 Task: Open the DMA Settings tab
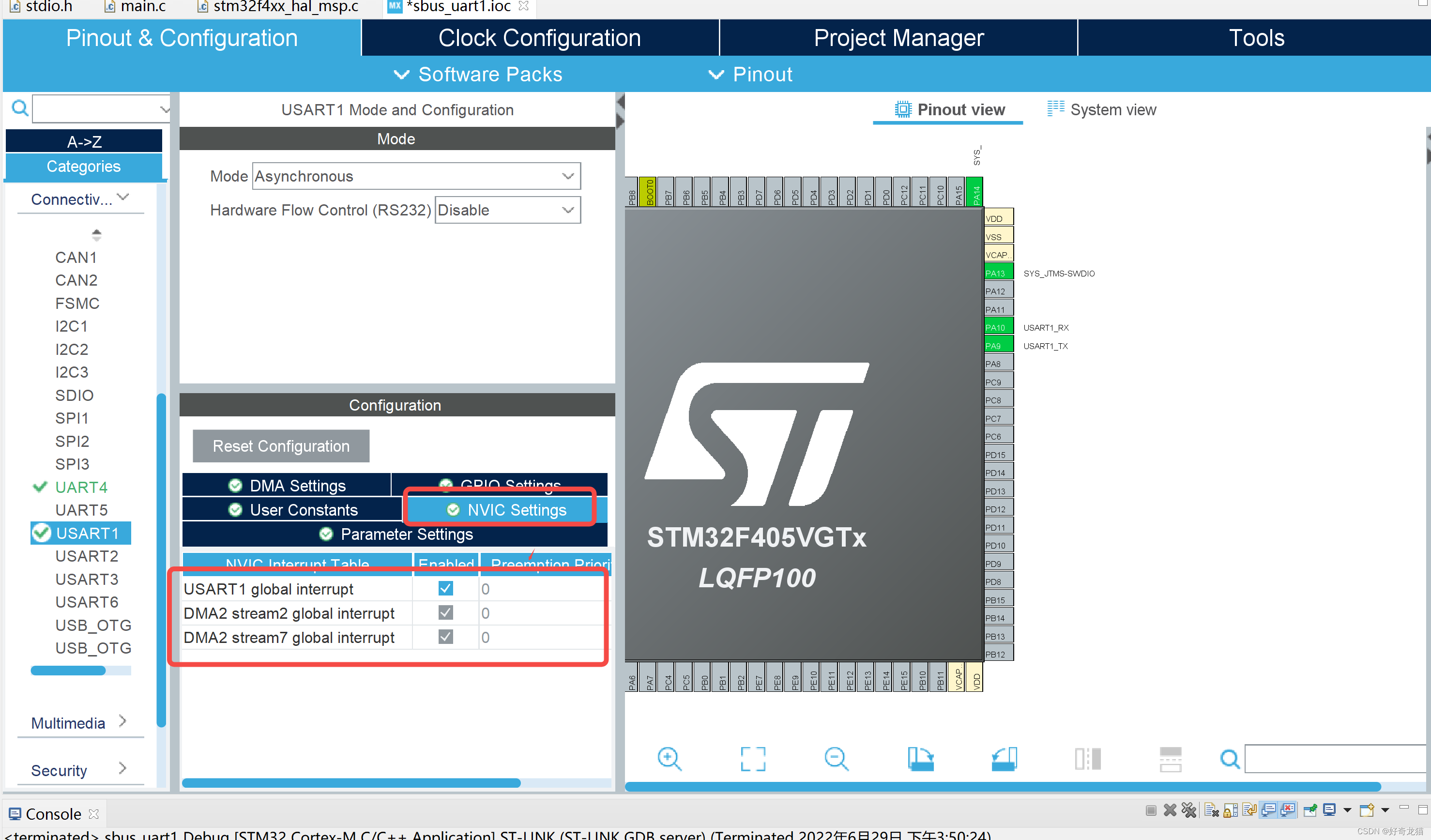(287, 485)
